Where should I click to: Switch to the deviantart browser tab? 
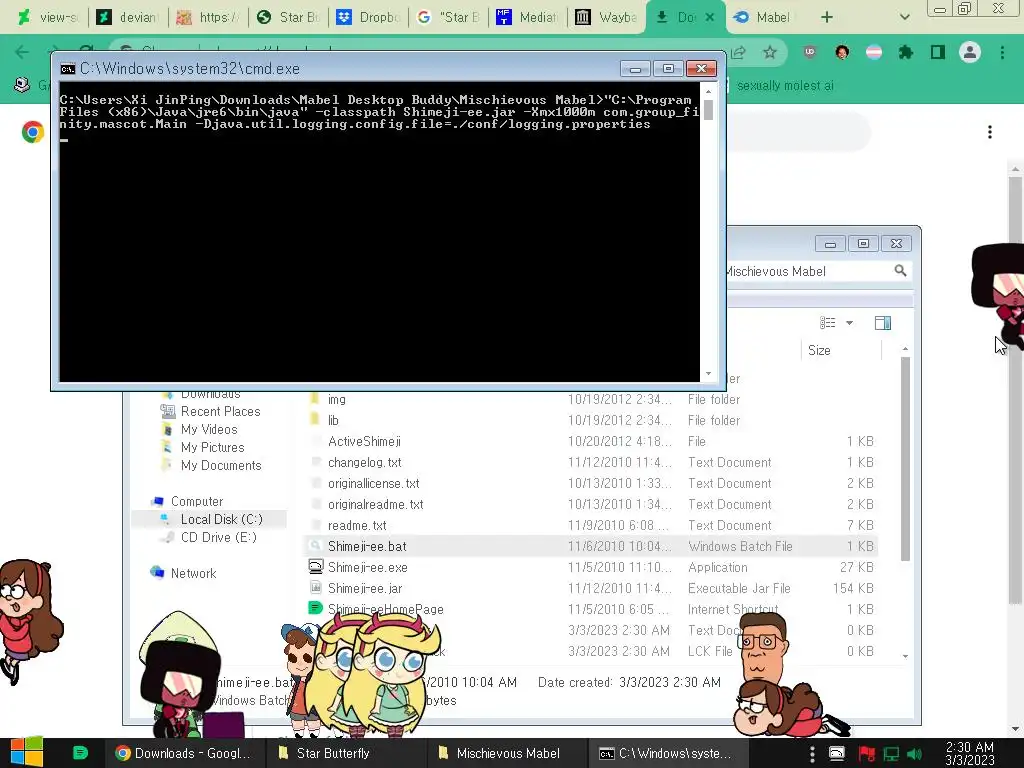point(128,17)
